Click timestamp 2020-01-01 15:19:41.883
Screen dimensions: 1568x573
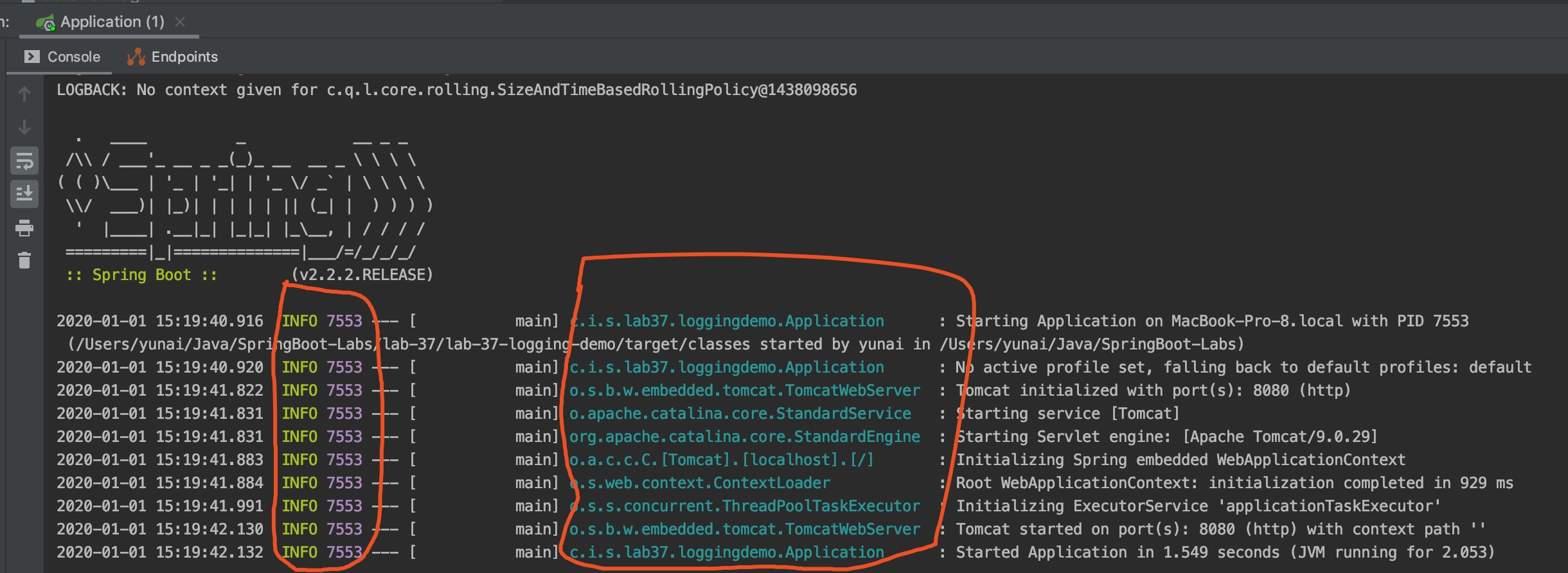click(160, 460)
